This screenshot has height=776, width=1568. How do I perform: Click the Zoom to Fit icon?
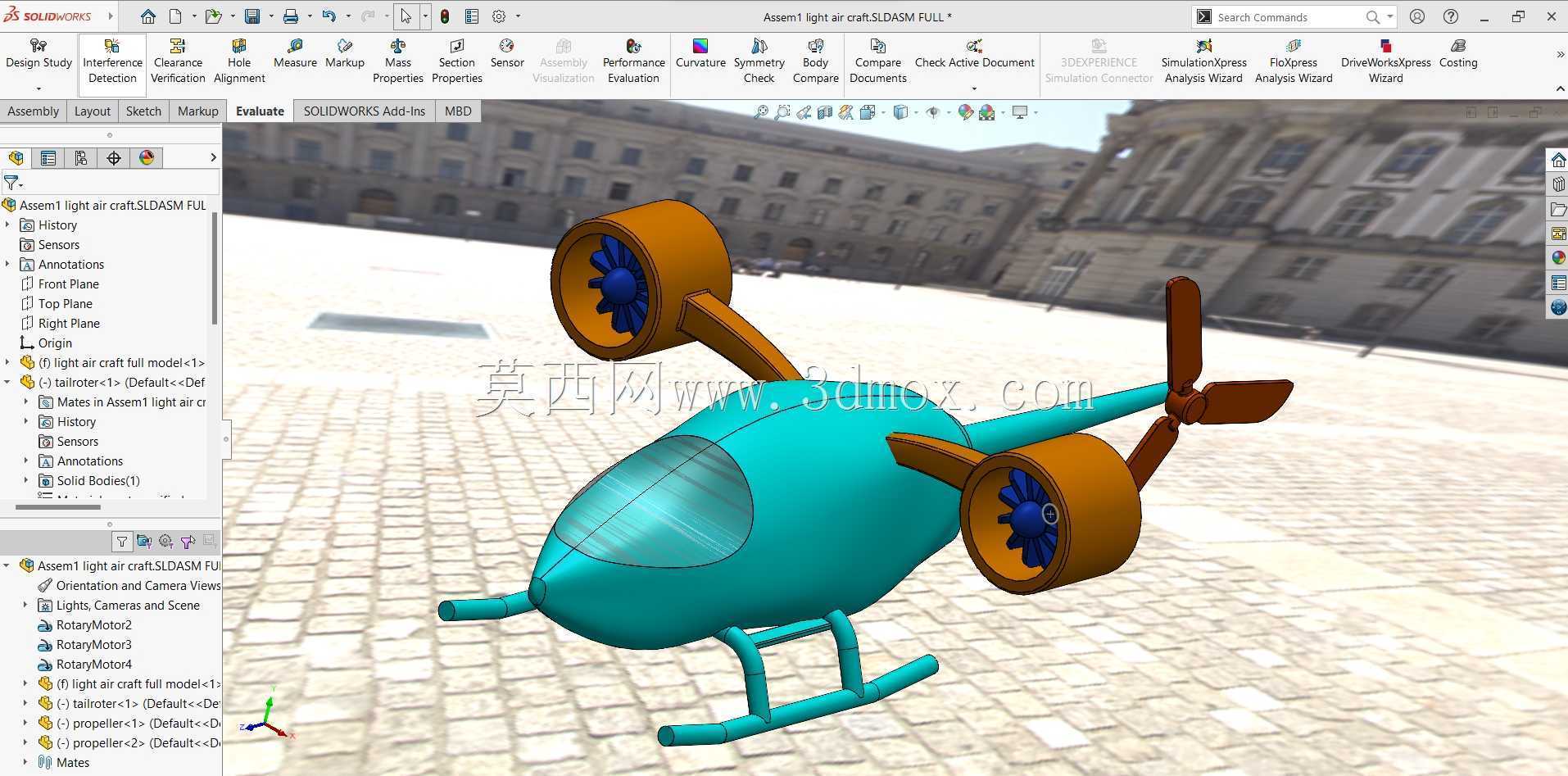pos(761,112)
